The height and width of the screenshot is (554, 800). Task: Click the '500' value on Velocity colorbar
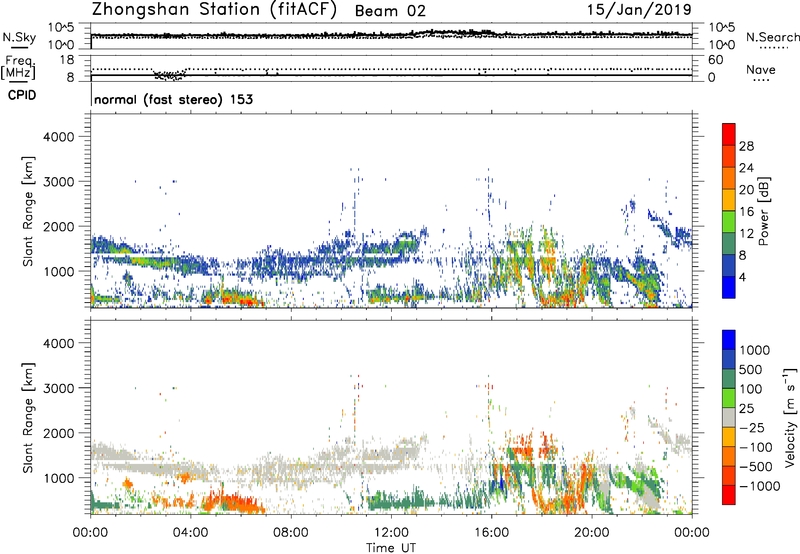tap(751, 369)
